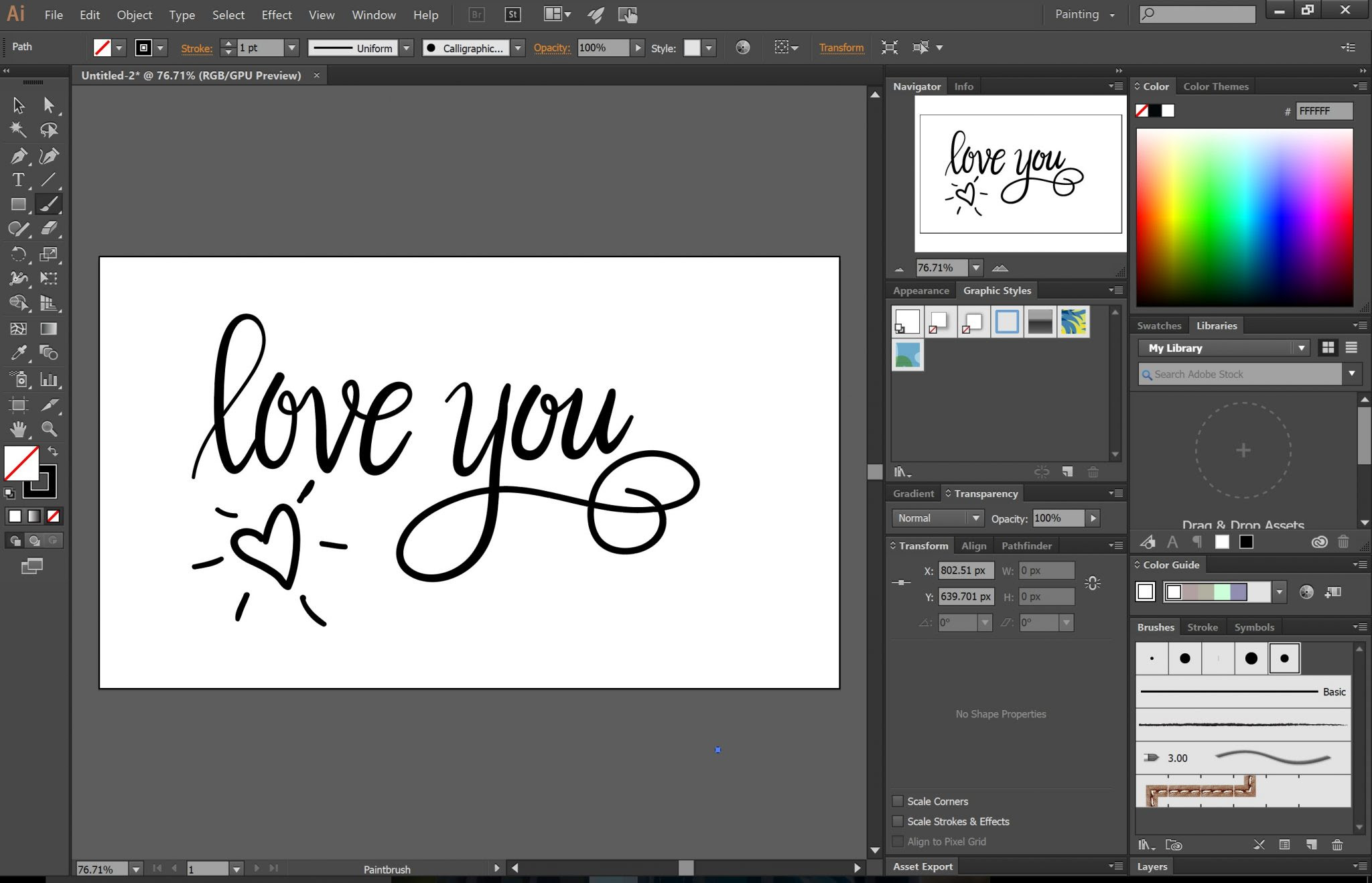This screenshot has height=883, width=1372.
Task: Select the Eyedropper tool
Action: pyautogui.click(x=18, y=353)
